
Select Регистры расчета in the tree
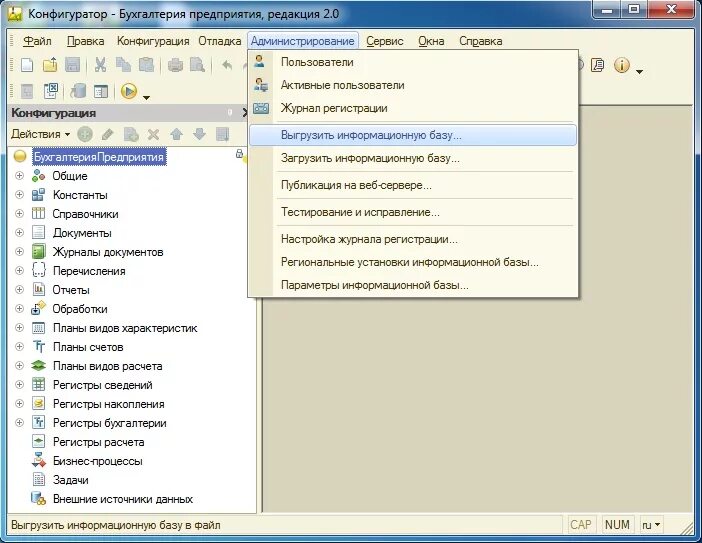tap(98, 442)
